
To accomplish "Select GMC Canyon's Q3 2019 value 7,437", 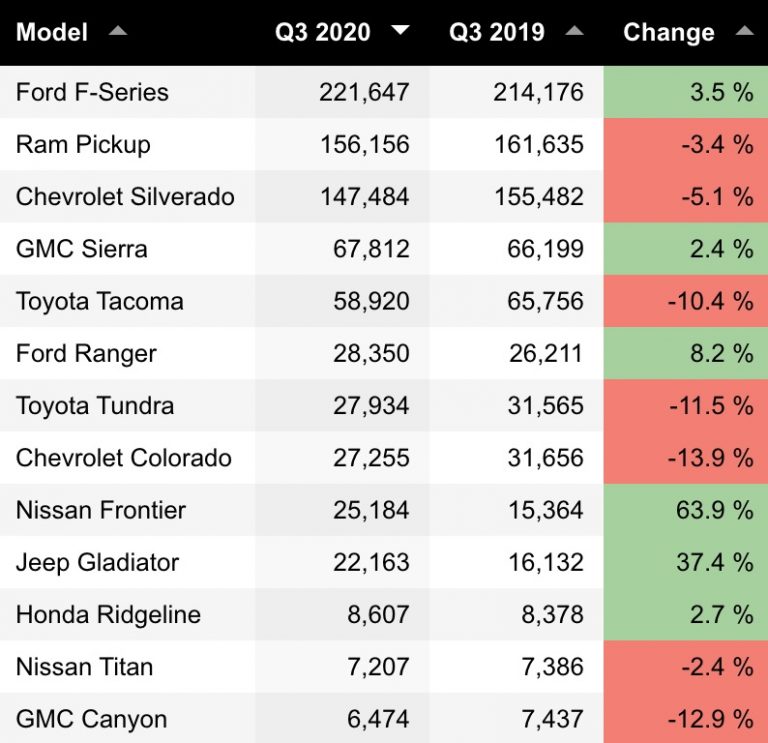I will (x=552, y=719).
